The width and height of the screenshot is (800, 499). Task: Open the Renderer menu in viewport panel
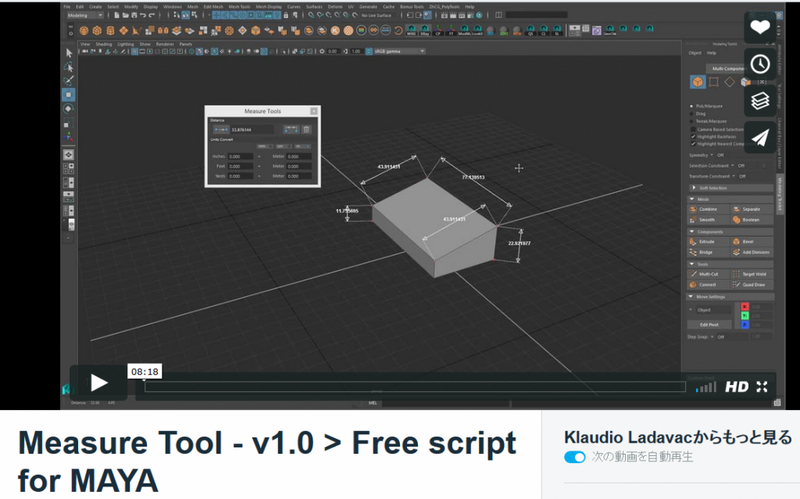pyautogui.click(x=165, y=44)
